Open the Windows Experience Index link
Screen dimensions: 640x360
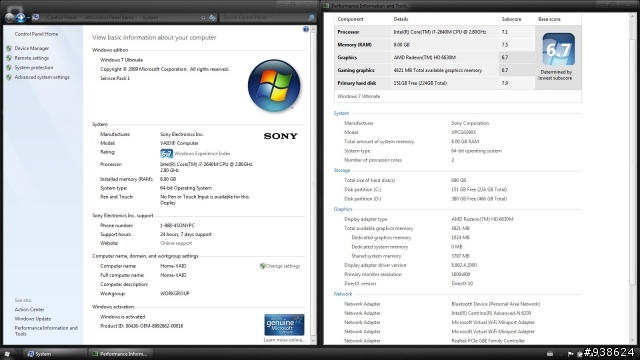pos(202,153)
